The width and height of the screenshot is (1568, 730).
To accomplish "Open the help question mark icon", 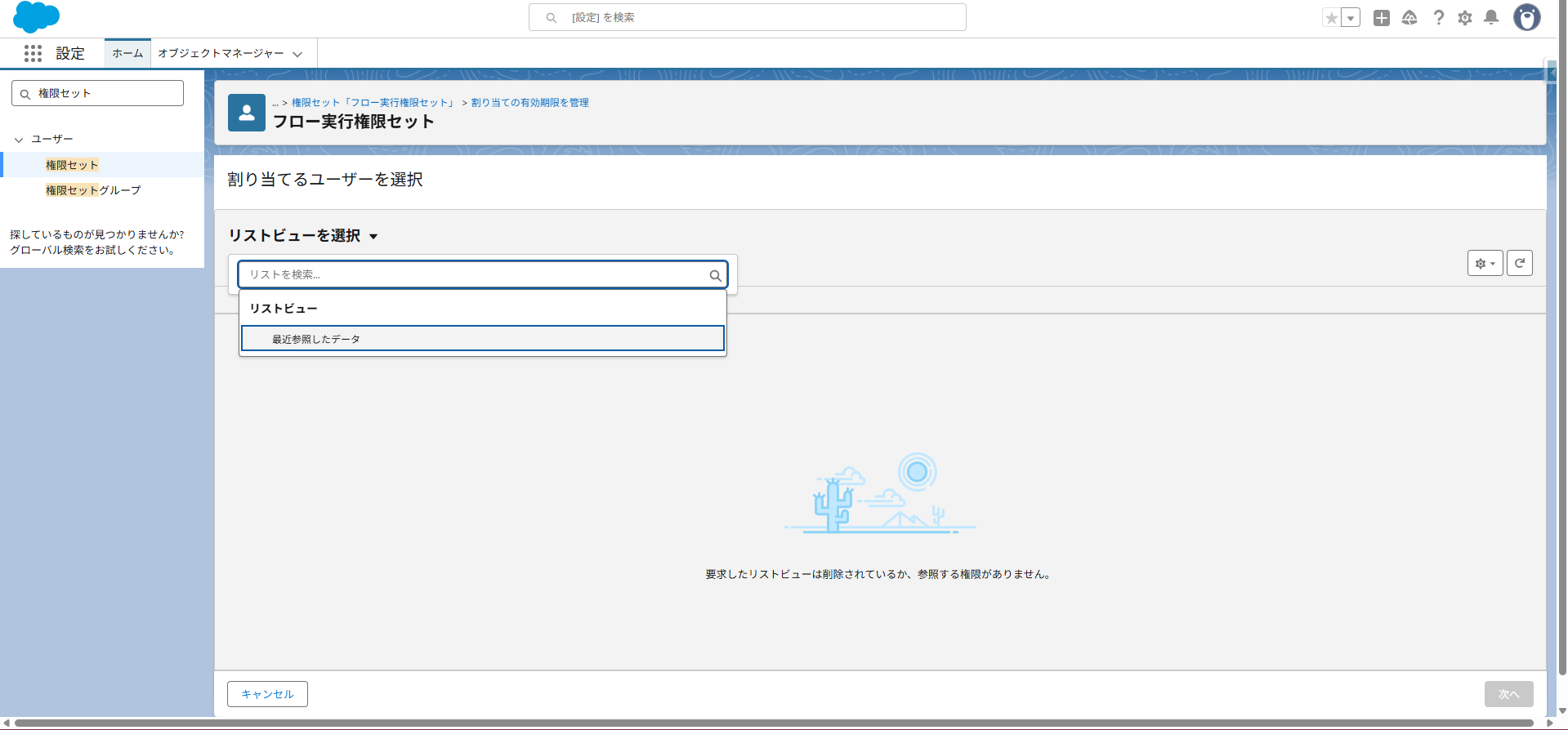I will 1438,18.
